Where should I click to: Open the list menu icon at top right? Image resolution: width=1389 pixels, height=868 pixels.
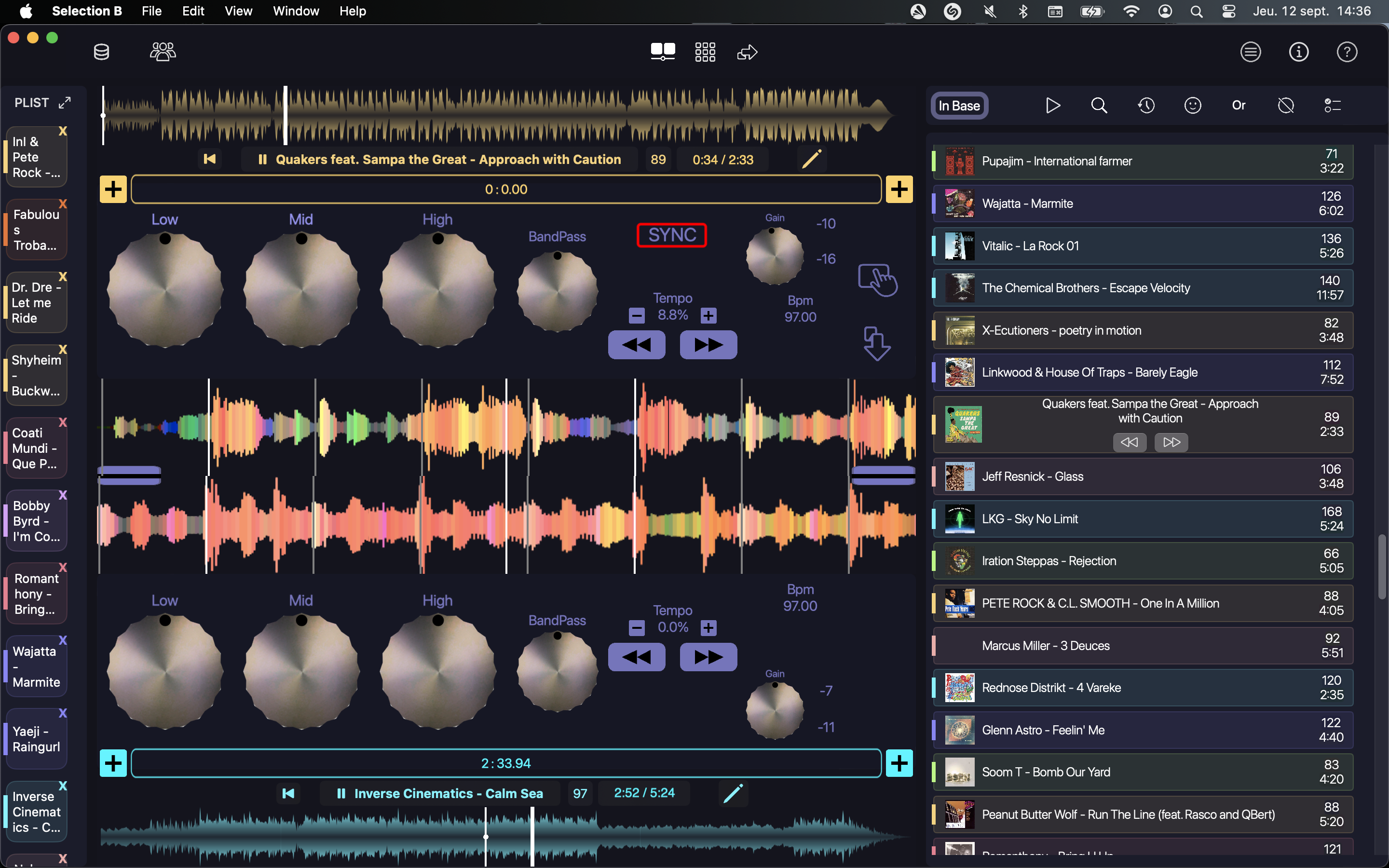1251,52
